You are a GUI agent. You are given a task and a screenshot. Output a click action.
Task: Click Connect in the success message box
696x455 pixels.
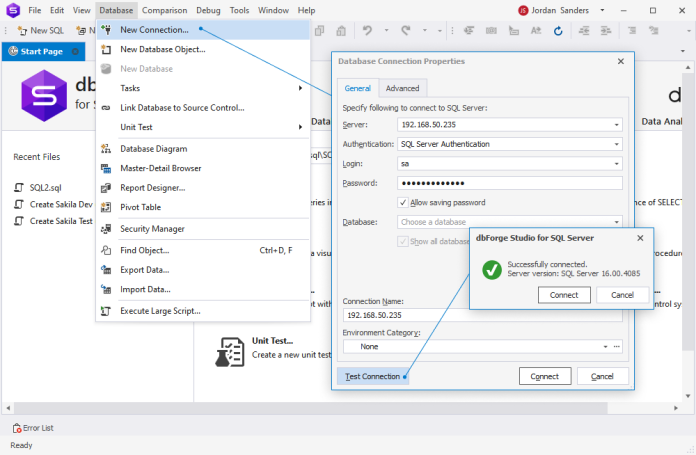tap(564, 295)
